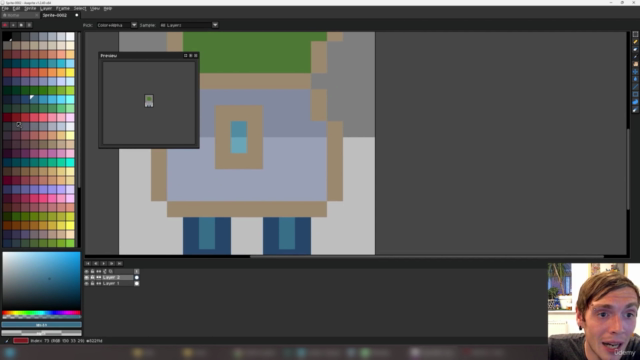Image resolution: width=640 pixels, height=360 pixels.
Task: Toggle continuous cels in timeline header
Action: coord(98,271)
